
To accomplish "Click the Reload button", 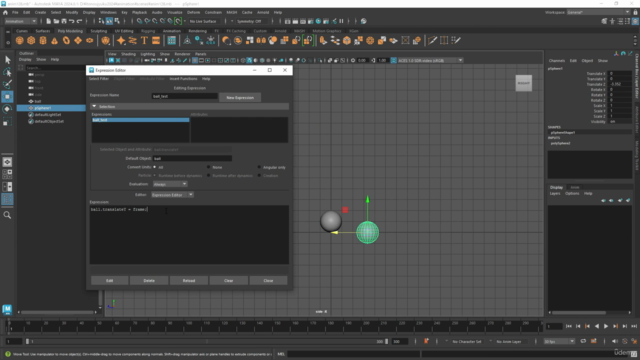I will (x=189, y=280).
